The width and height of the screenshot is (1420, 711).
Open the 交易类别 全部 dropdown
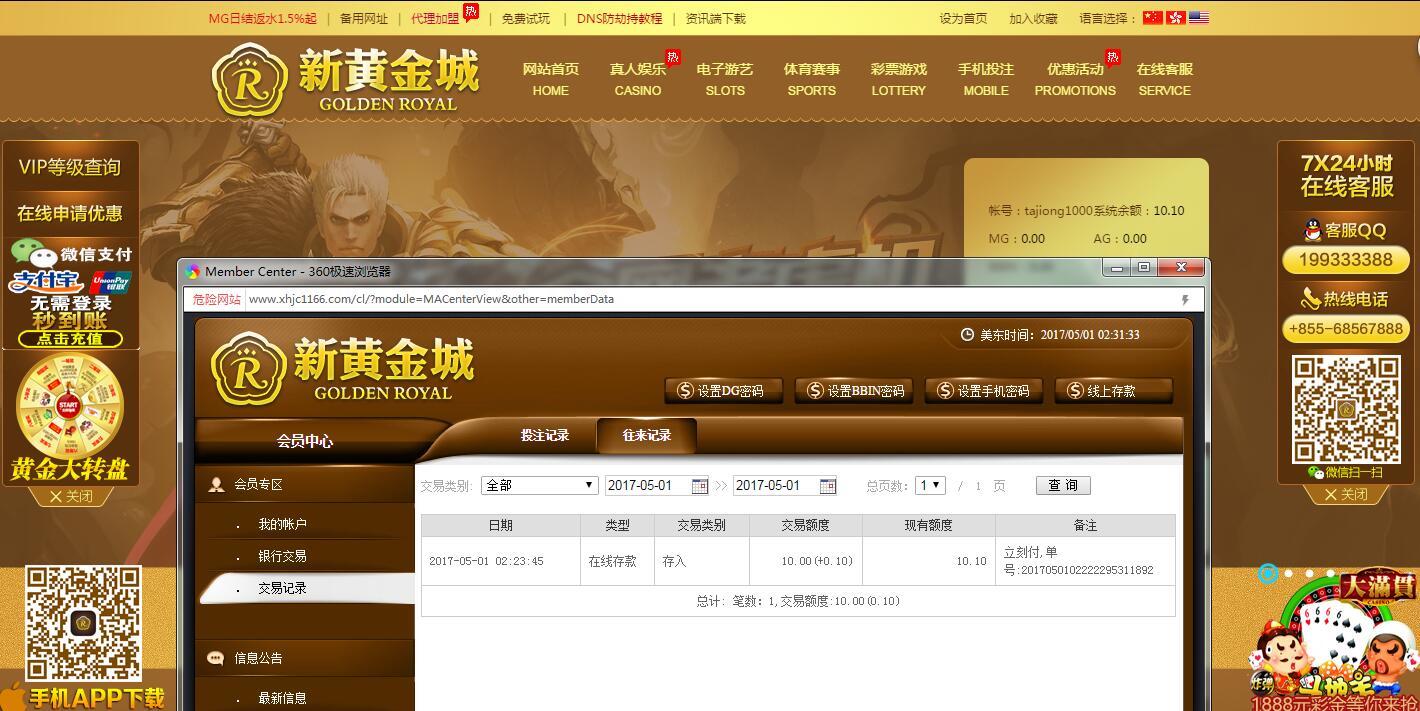coord(540,486)
